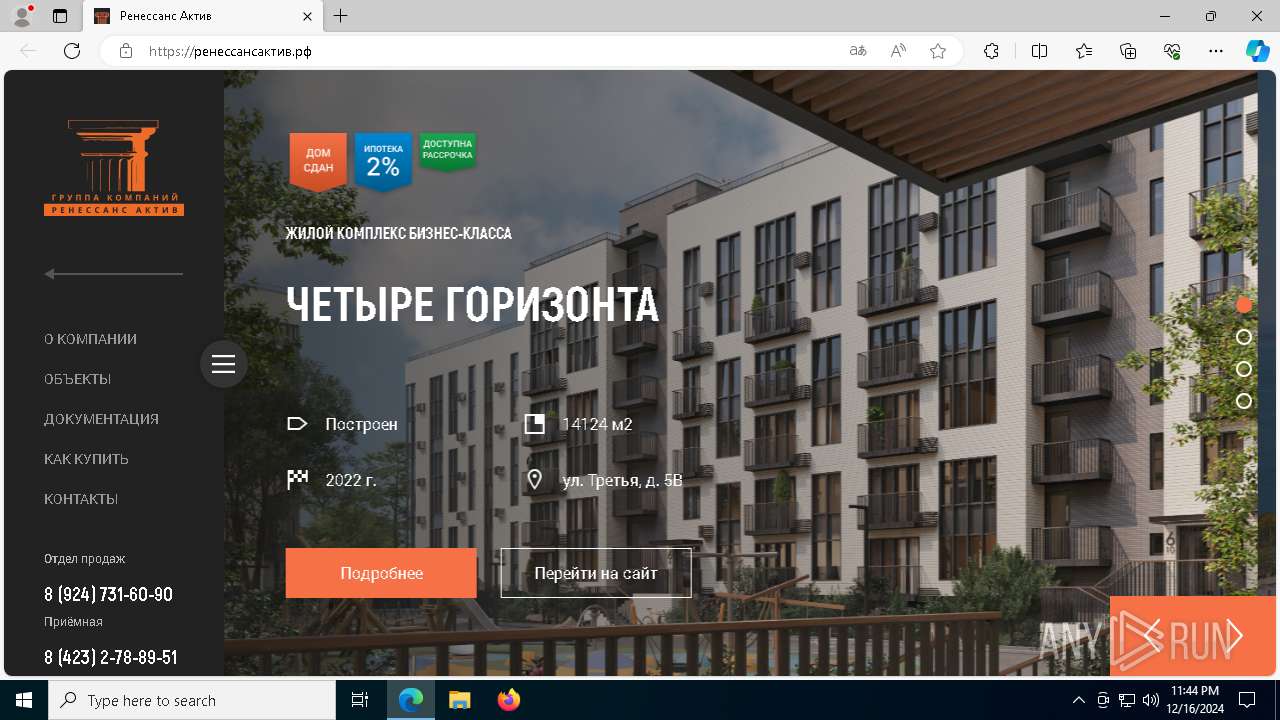Open Copilot sidebar icon
Viewport: 1280px width, 720px height.
pyautogui.click(x=1257, y=51)
